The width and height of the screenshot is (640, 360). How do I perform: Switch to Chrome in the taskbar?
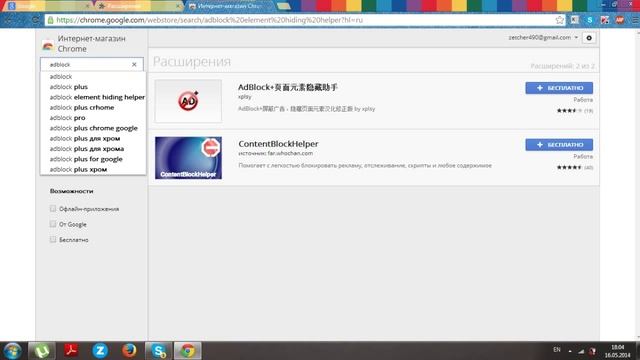tap(188, 351)
